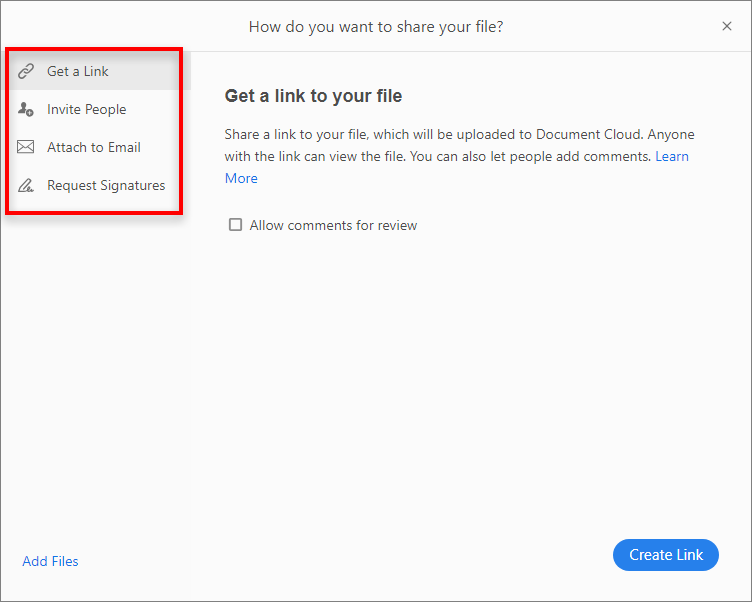Close the share file dialog
752x602 pixels.
pyautogui.click(x=727, y=26)
